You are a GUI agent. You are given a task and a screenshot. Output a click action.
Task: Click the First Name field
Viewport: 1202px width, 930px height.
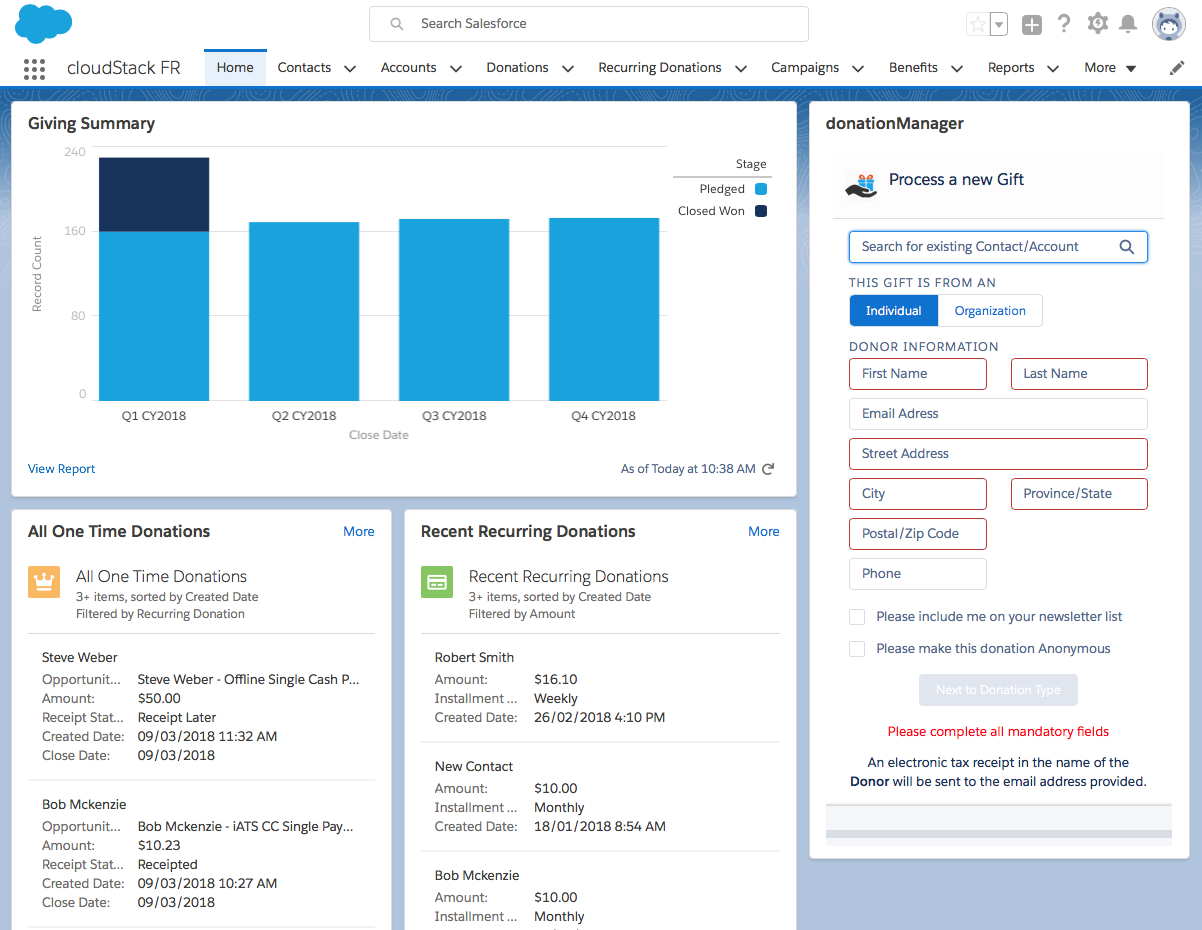click(918, 374)
